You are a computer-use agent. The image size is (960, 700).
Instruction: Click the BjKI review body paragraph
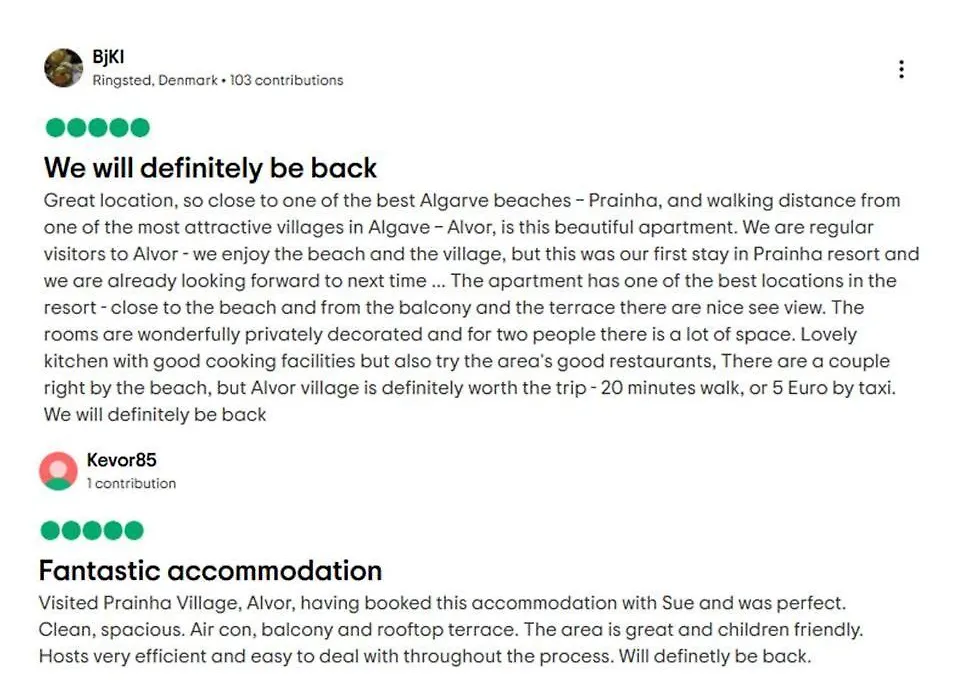pyautogui.click(x=481, y=307)
